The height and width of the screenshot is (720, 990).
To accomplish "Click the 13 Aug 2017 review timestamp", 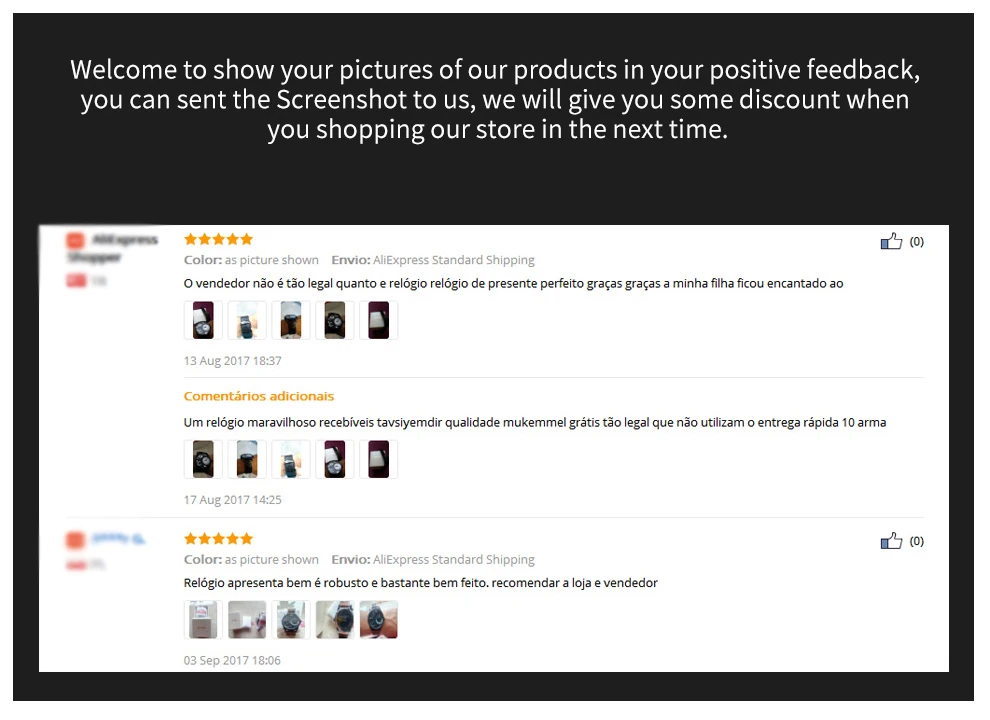I will 232,361.
